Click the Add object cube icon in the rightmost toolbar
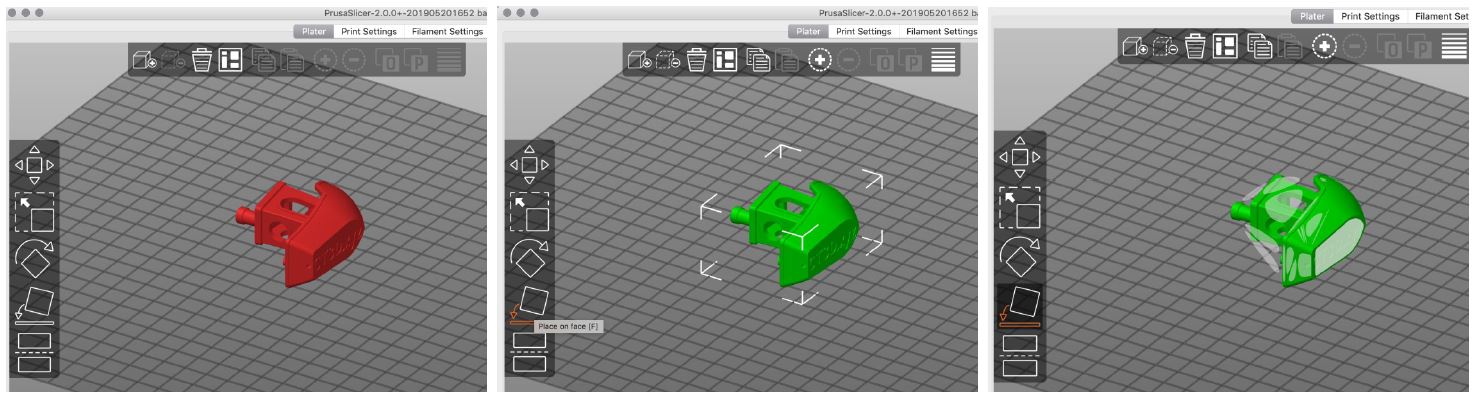This screenshot has height=399, width=1477. pyautogui.click(x=1134, y=46)
